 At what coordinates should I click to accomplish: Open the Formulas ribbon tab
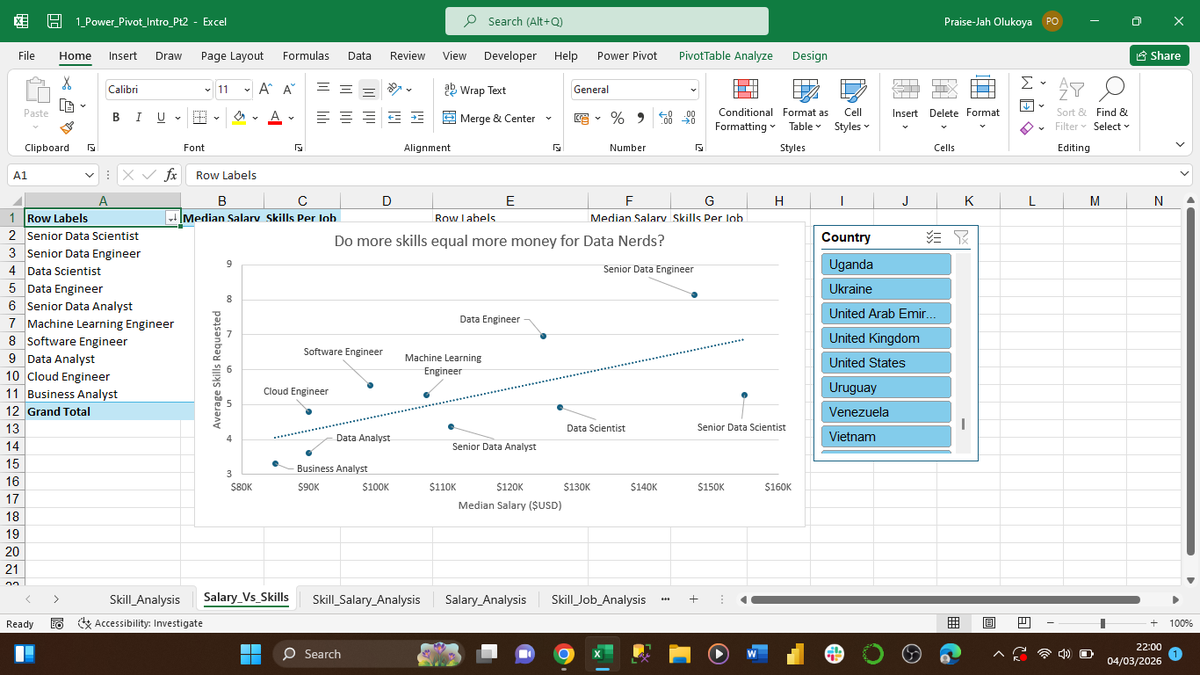click(x=307, y=56)
